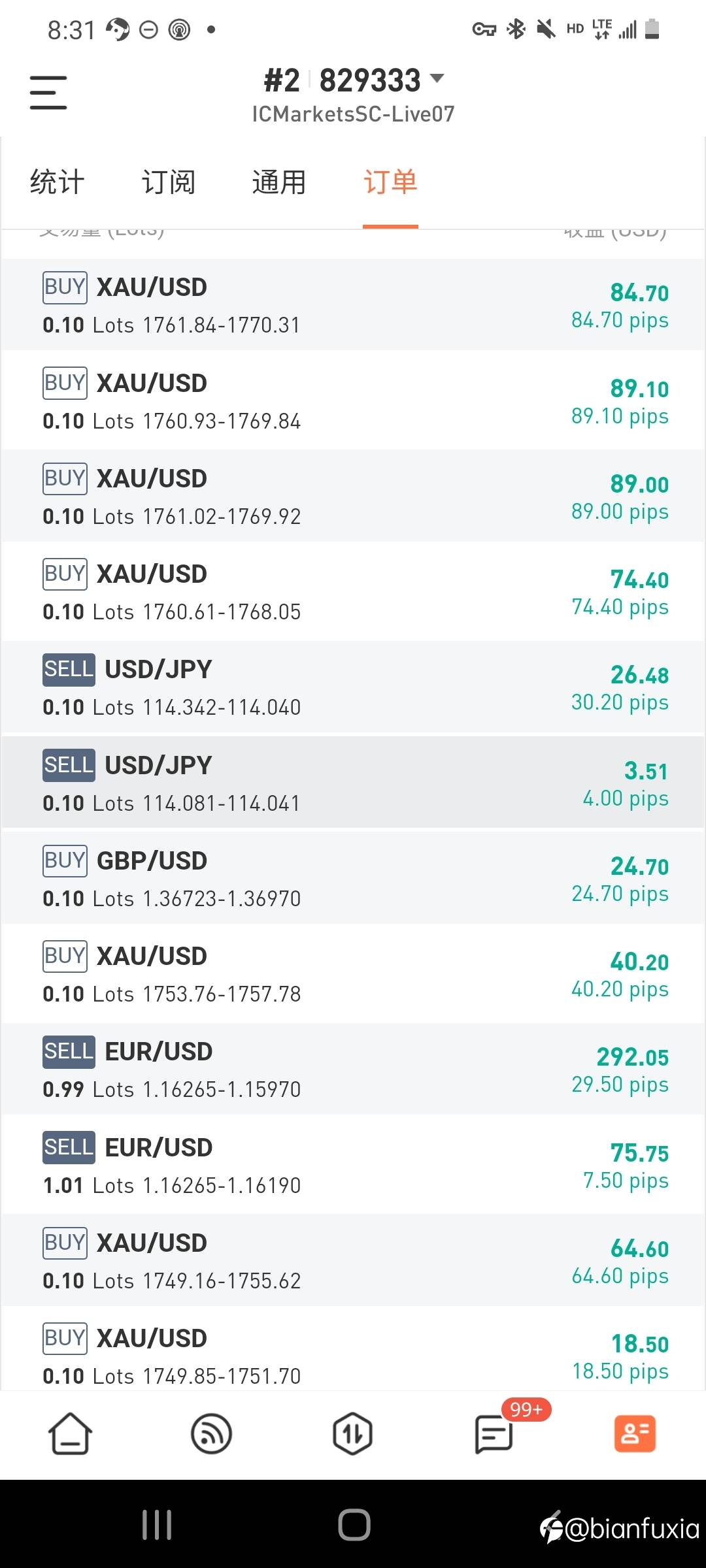Open the GBP/USD buy order row
Image resolution: width=706 pixels, height=1568 pixels.
353,879
